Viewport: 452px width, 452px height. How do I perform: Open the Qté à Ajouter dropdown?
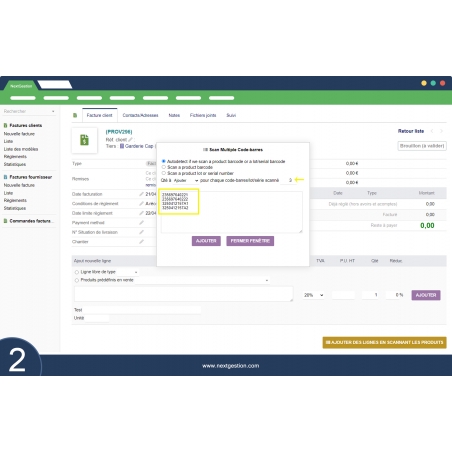click(186, 180)
